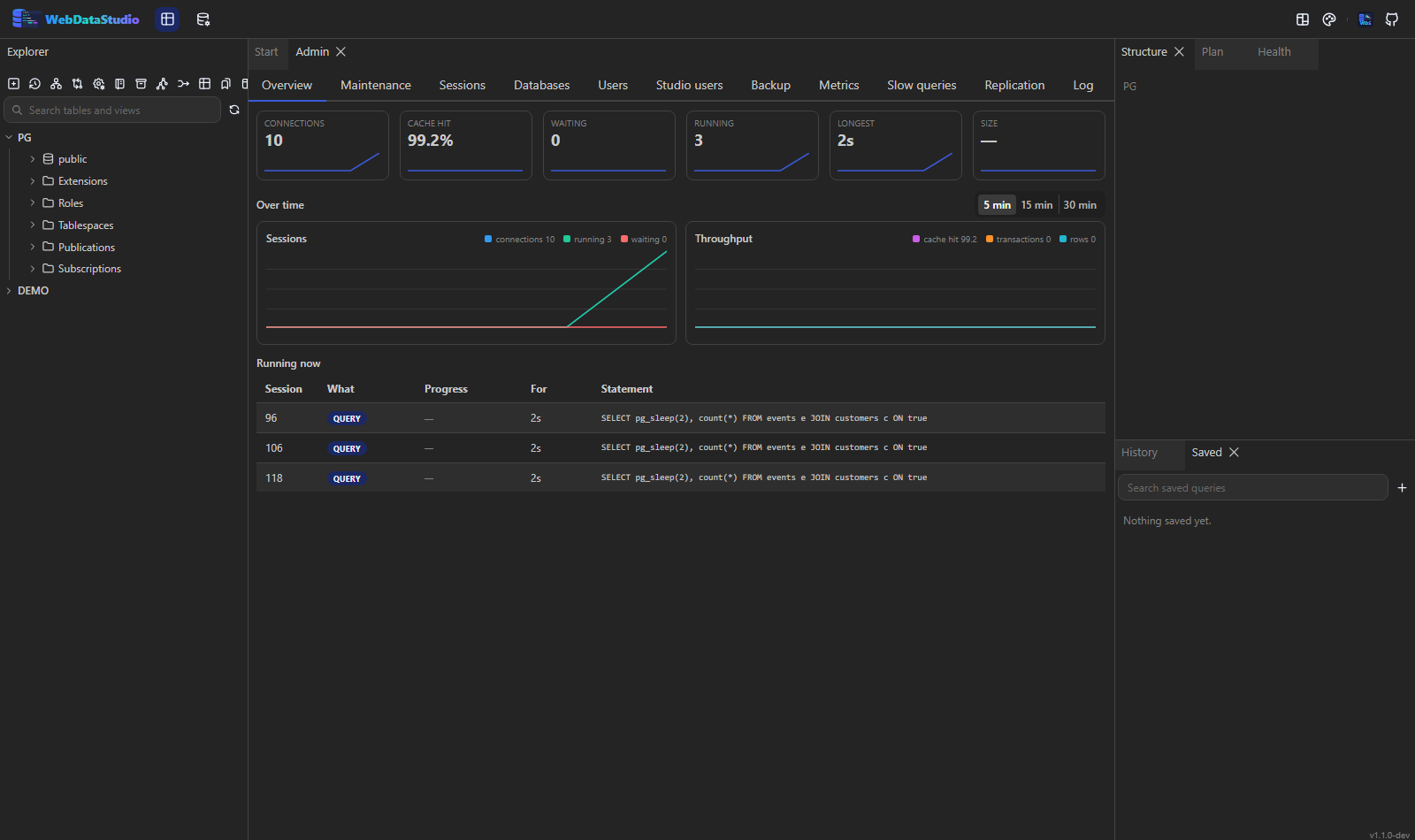The width and height of the screenshot is (1415, 840).
Task: Click the WDS app logo icon at top right
Action: coord(1365,19)
